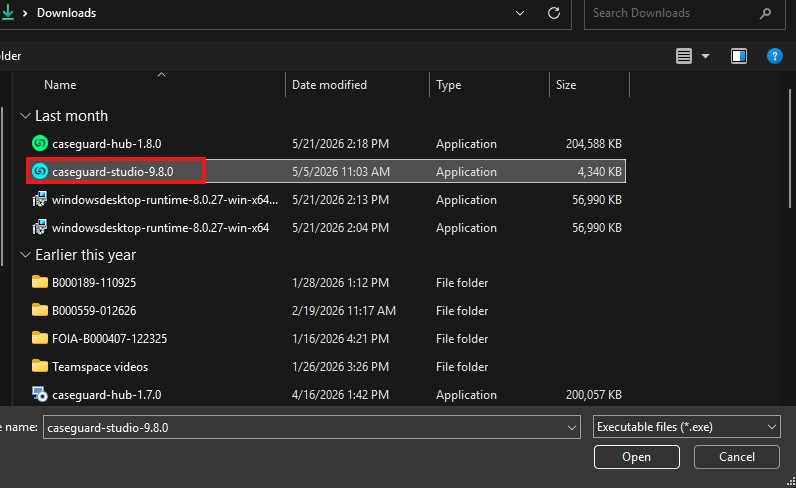Sort by the Type column header

click(x=448, y=85)
